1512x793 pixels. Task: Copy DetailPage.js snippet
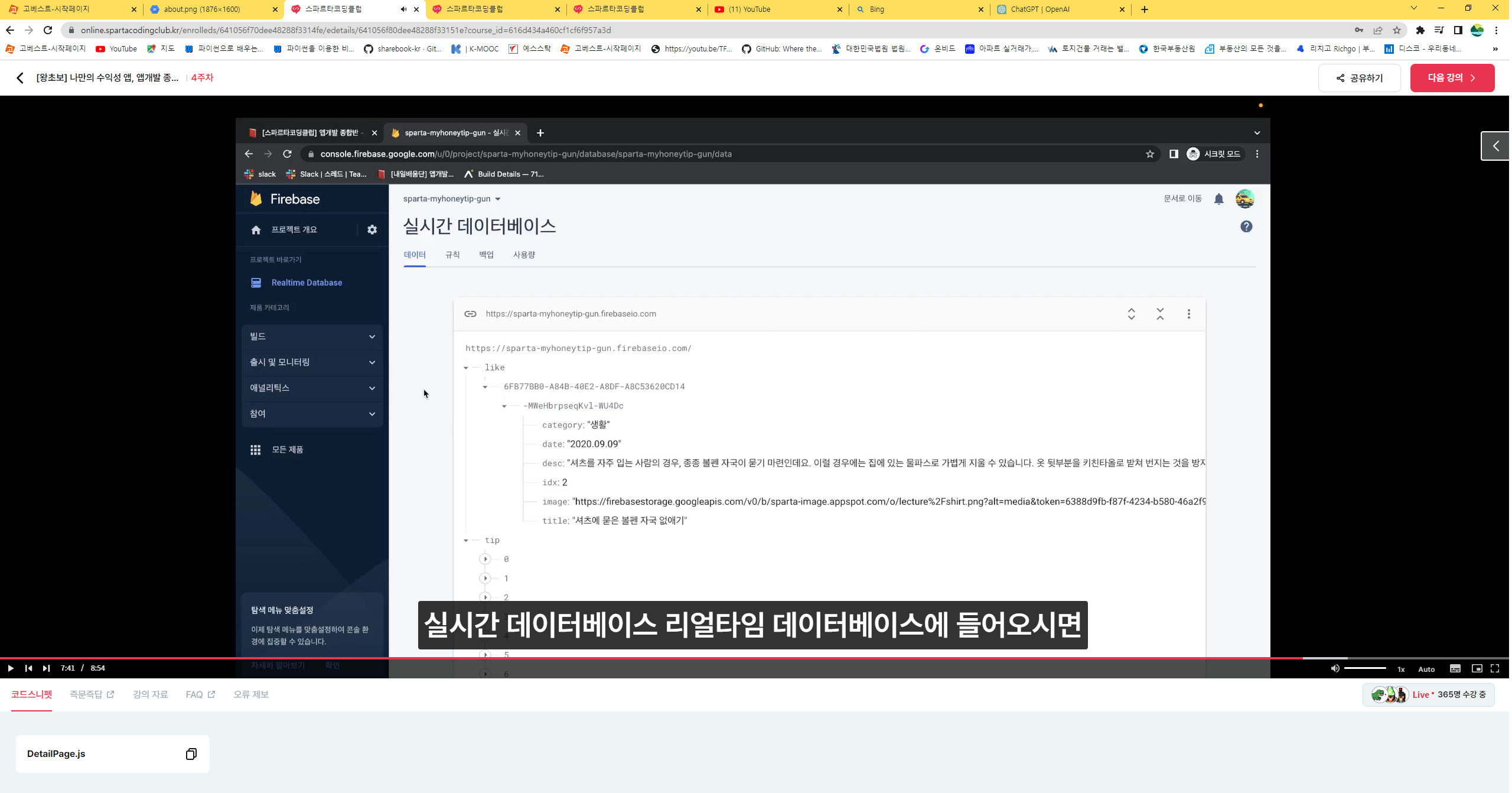pos(191,755)
